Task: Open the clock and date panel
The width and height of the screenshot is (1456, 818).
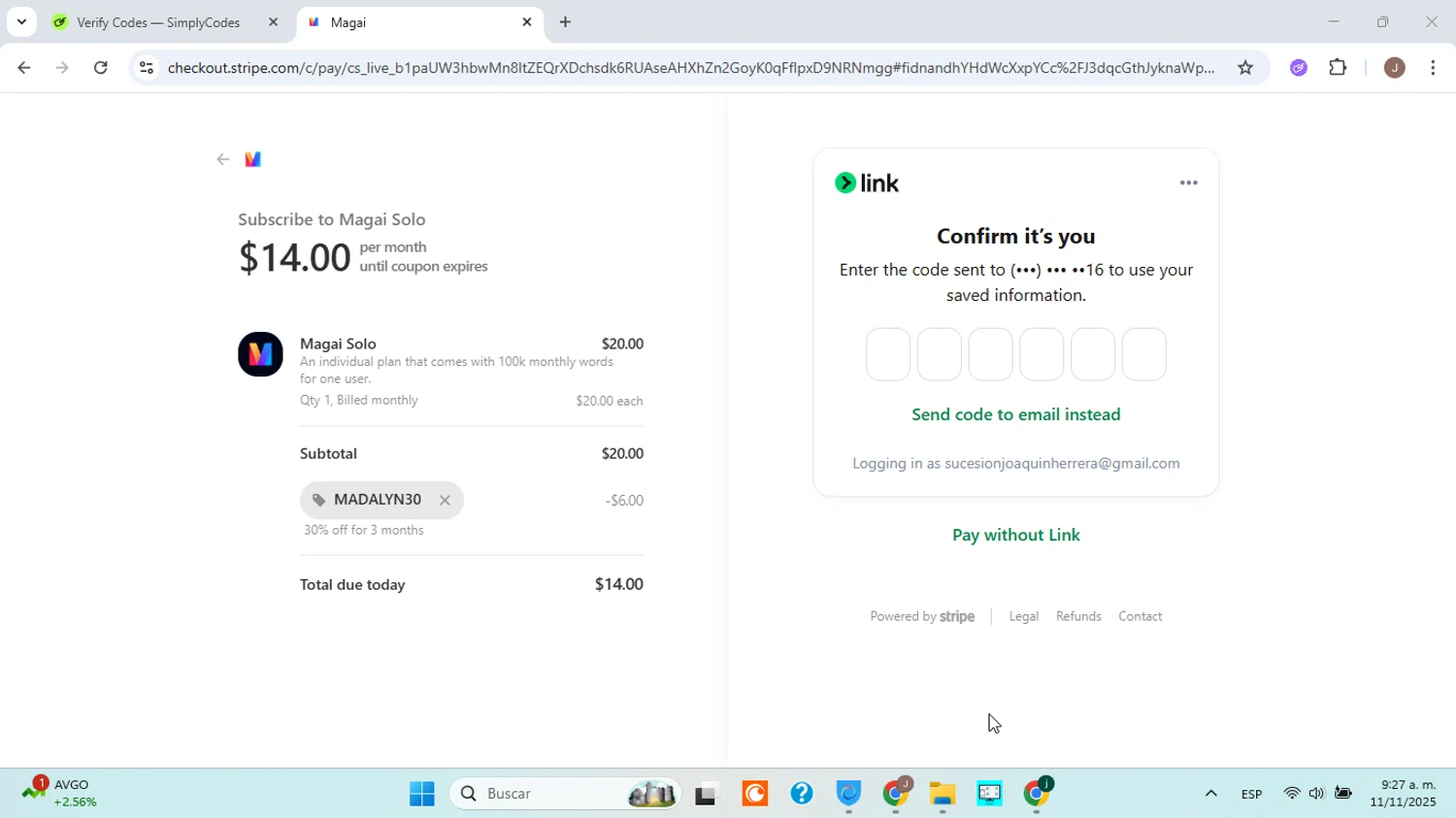Action: 1403,794
